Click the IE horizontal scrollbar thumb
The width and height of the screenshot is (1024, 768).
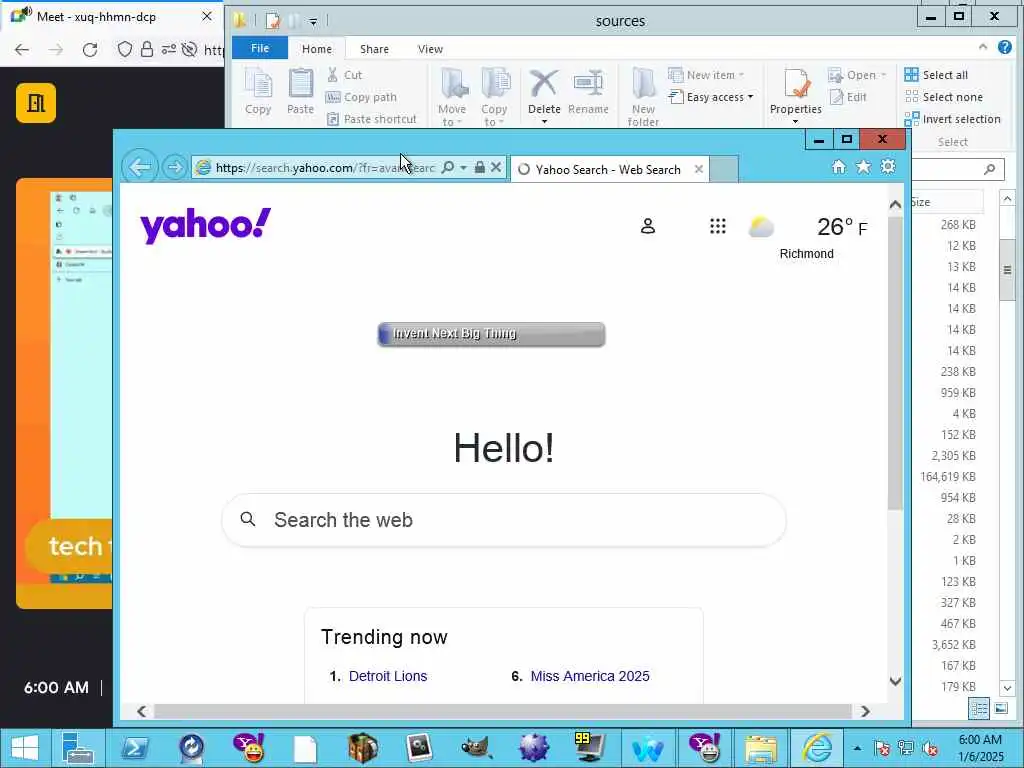[x=502, y=711]
